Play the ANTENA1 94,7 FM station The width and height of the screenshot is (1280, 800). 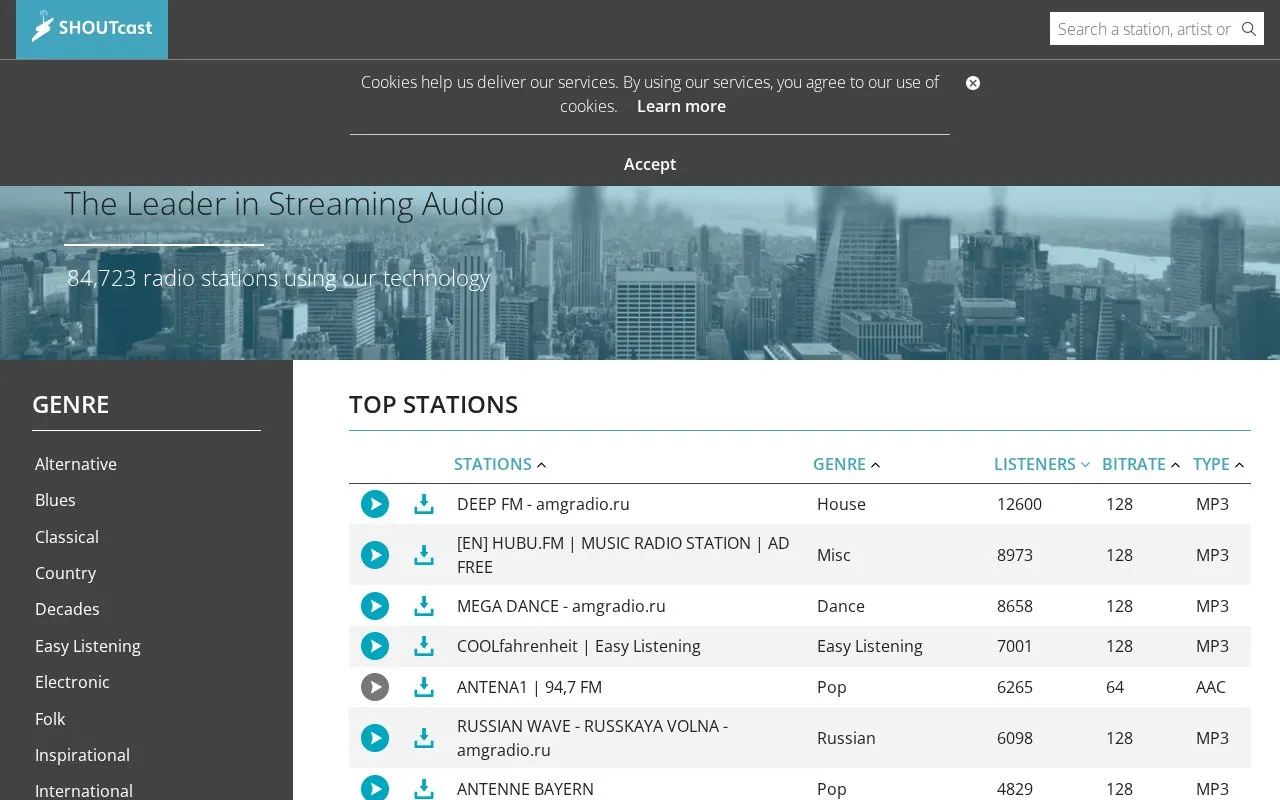tap(375, 687)
